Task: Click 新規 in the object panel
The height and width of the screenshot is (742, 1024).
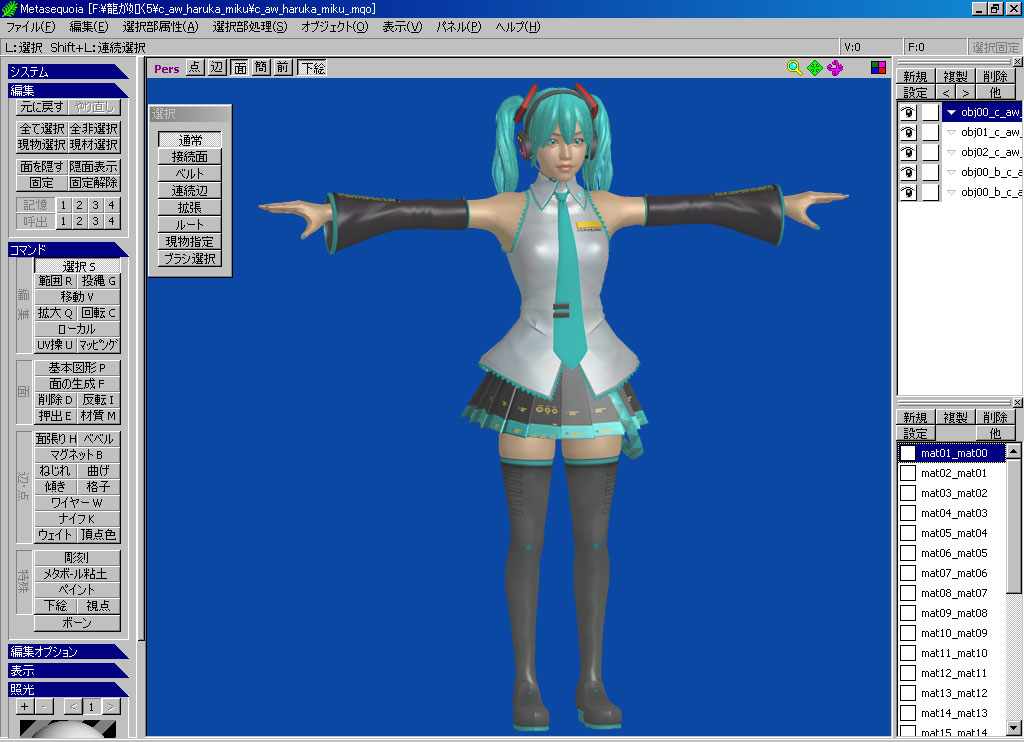Action: click(915, 76)
